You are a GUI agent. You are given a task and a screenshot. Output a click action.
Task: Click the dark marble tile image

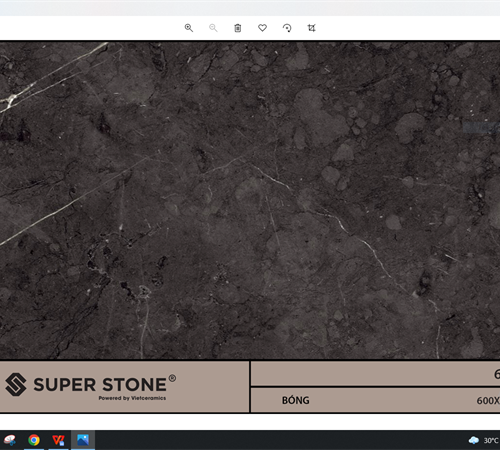[250, 200]
